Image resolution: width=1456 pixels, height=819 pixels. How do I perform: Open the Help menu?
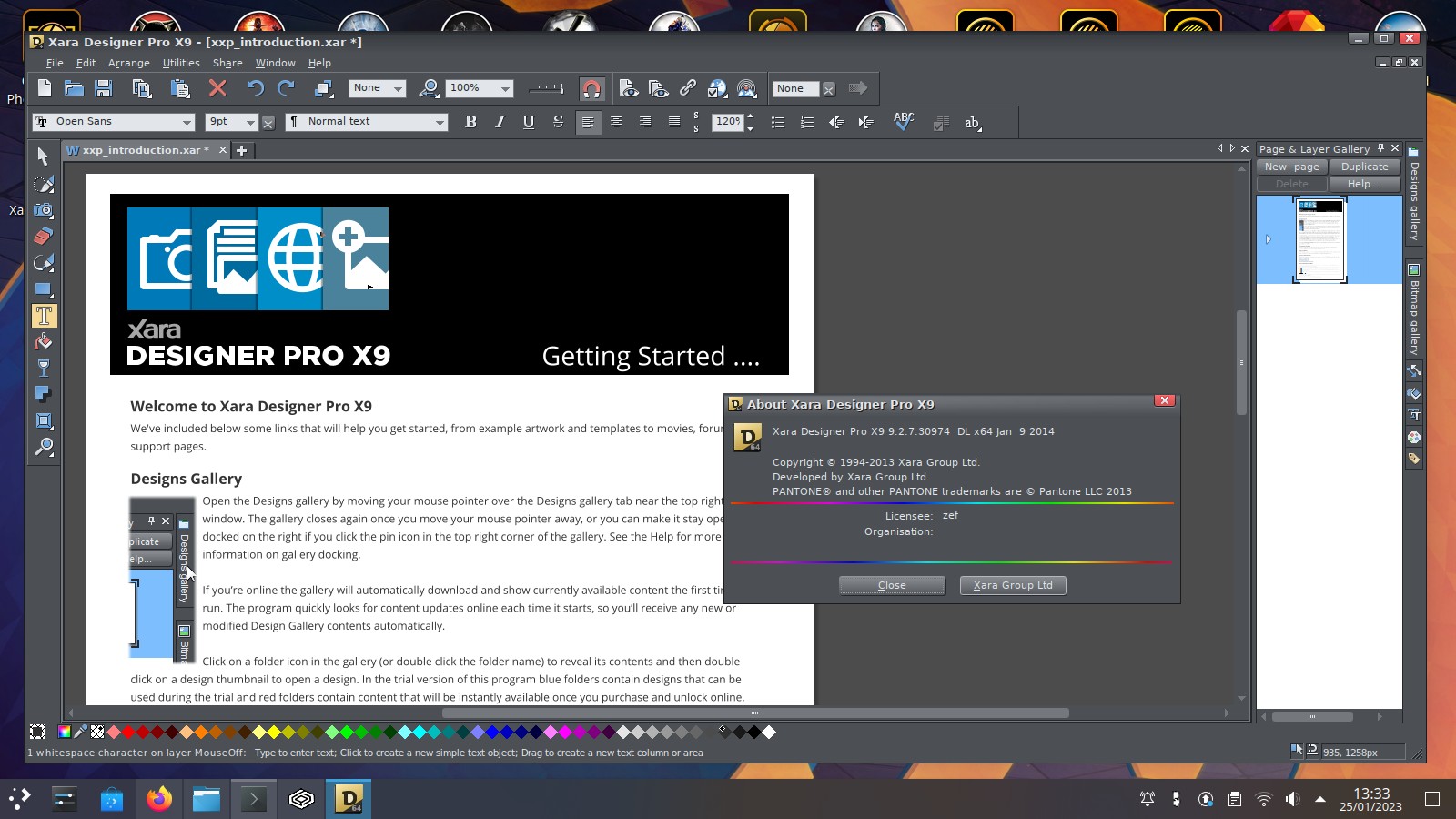point(319,63)
